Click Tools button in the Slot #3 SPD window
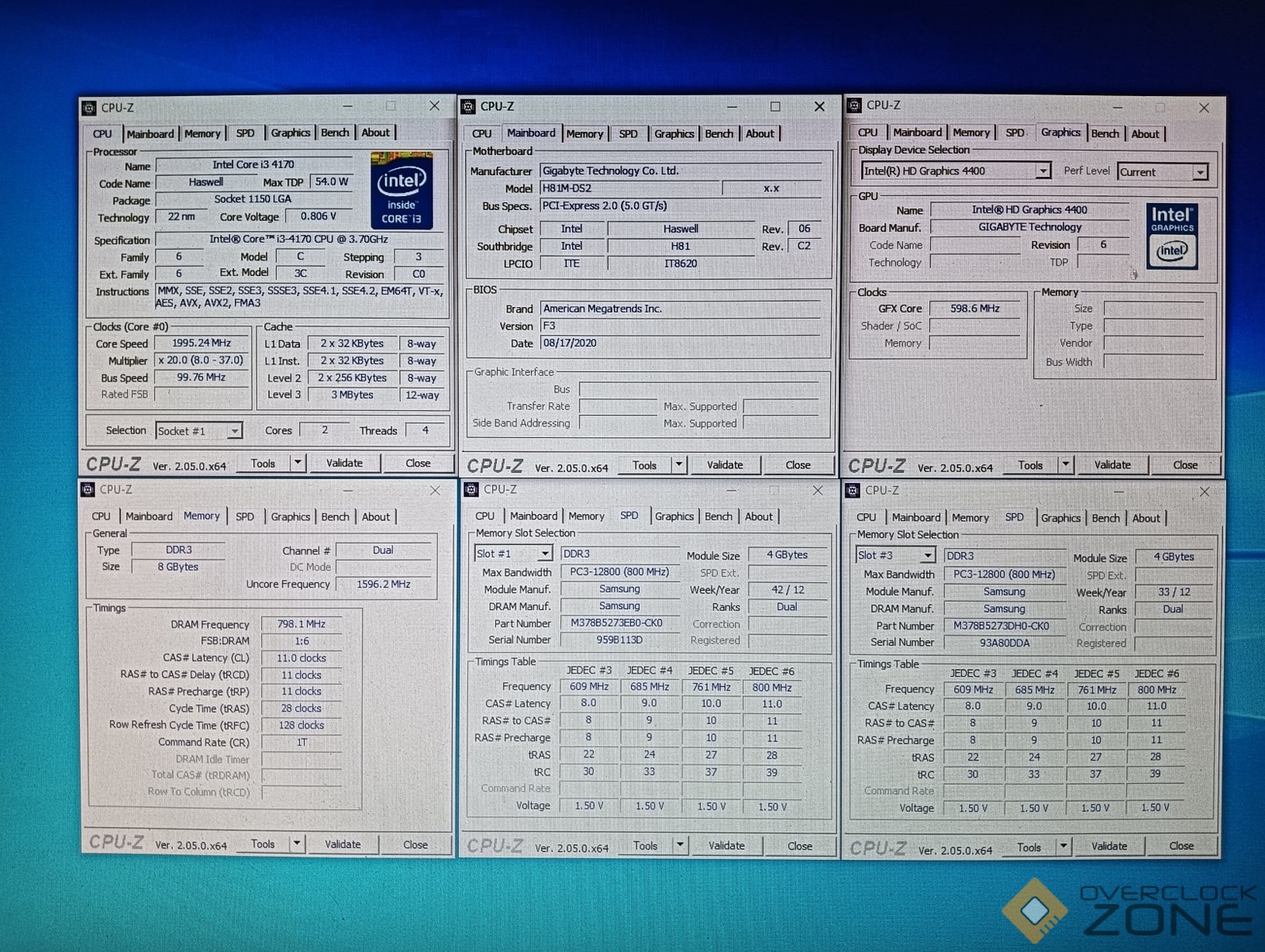This screenshot has height=952, width=1265. pos(1029,847)
